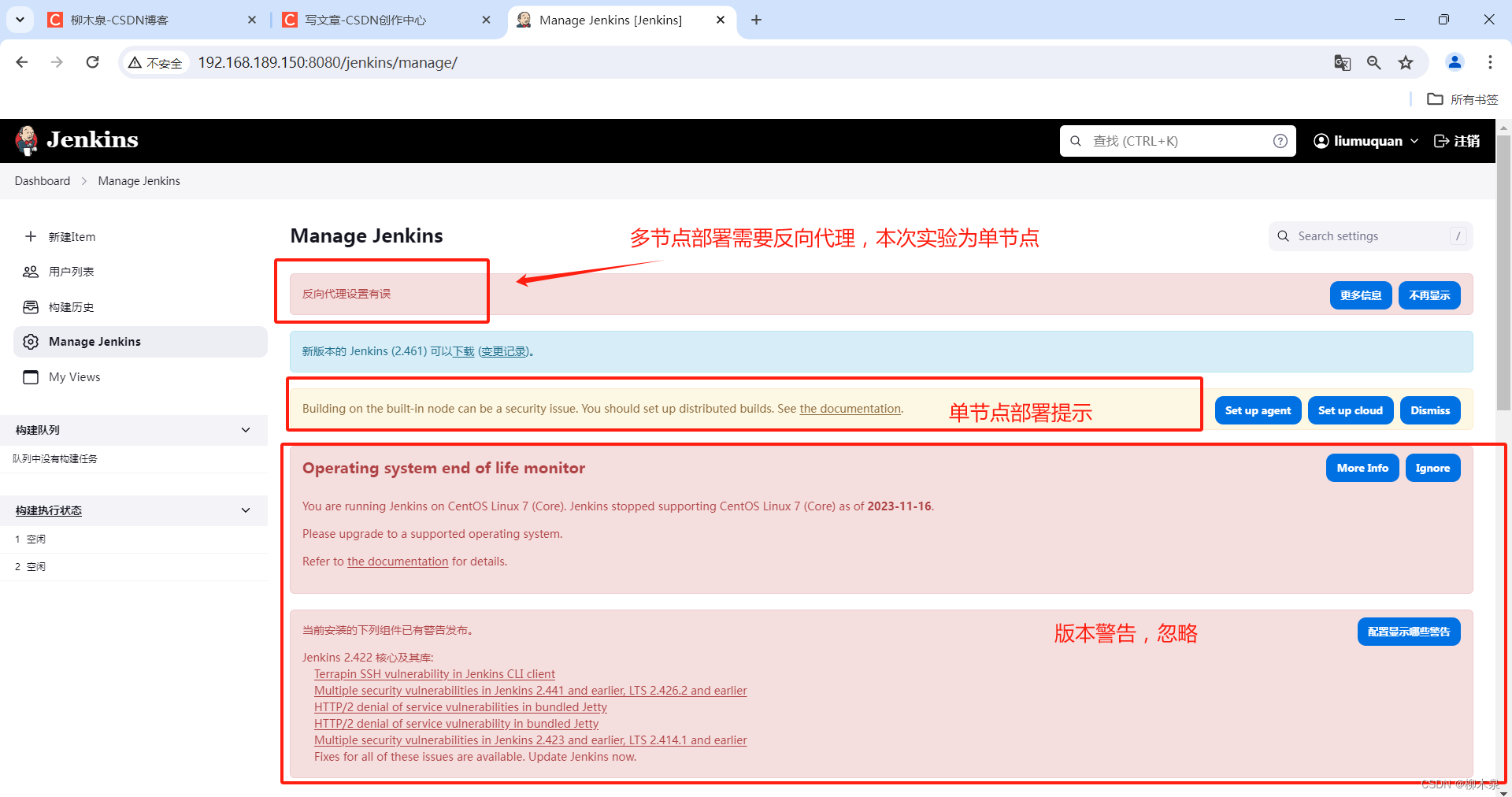Open Terrapin SSH vulnerability link
1512x797 pixels.
[435, 674]
